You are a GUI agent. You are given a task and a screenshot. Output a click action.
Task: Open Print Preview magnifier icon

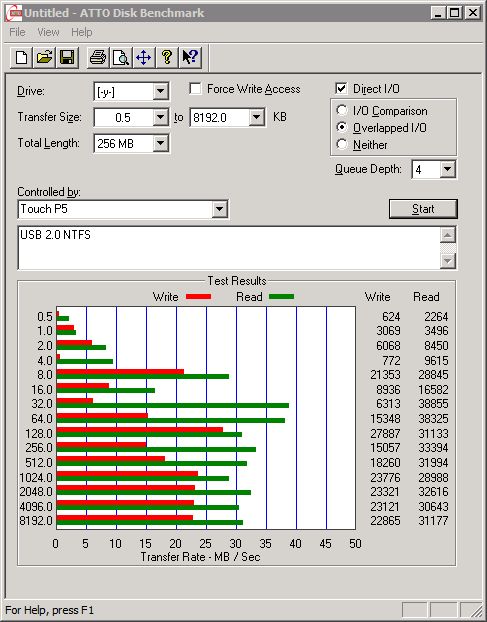[121, 58]
